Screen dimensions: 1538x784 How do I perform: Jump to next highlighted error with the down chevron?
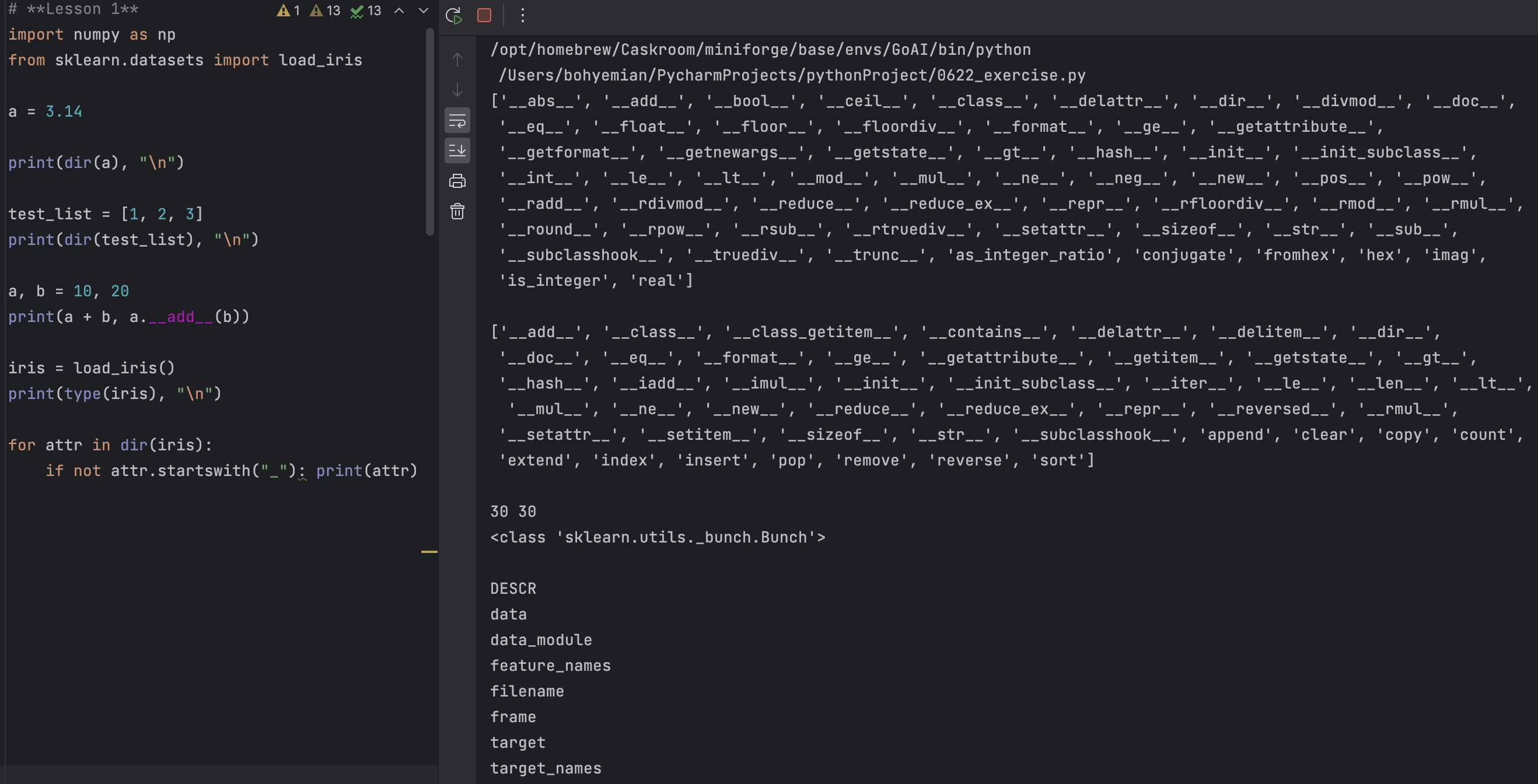(424, 10)
